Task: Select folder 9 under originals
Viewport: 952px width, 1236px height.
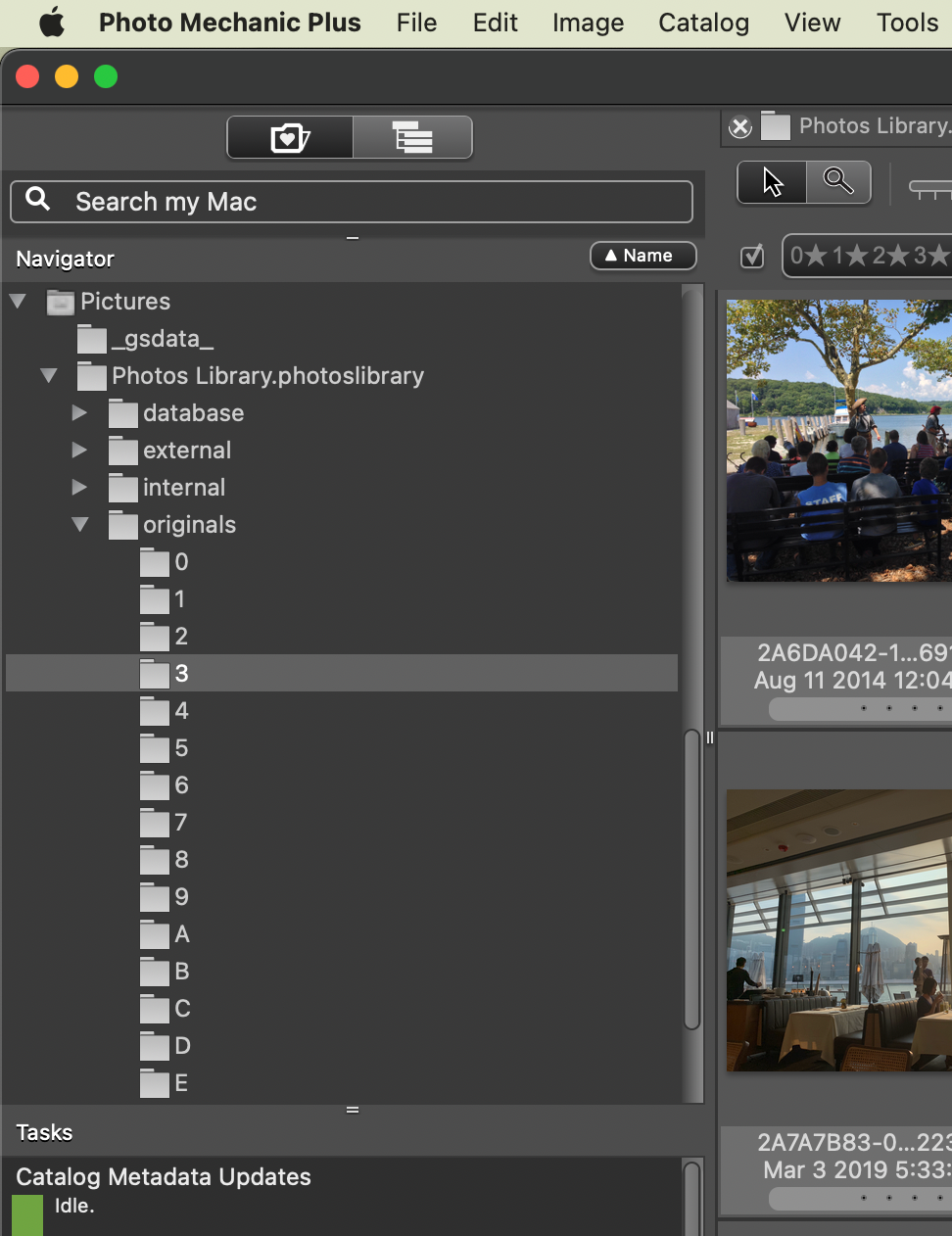Action: tap(181, 897)
